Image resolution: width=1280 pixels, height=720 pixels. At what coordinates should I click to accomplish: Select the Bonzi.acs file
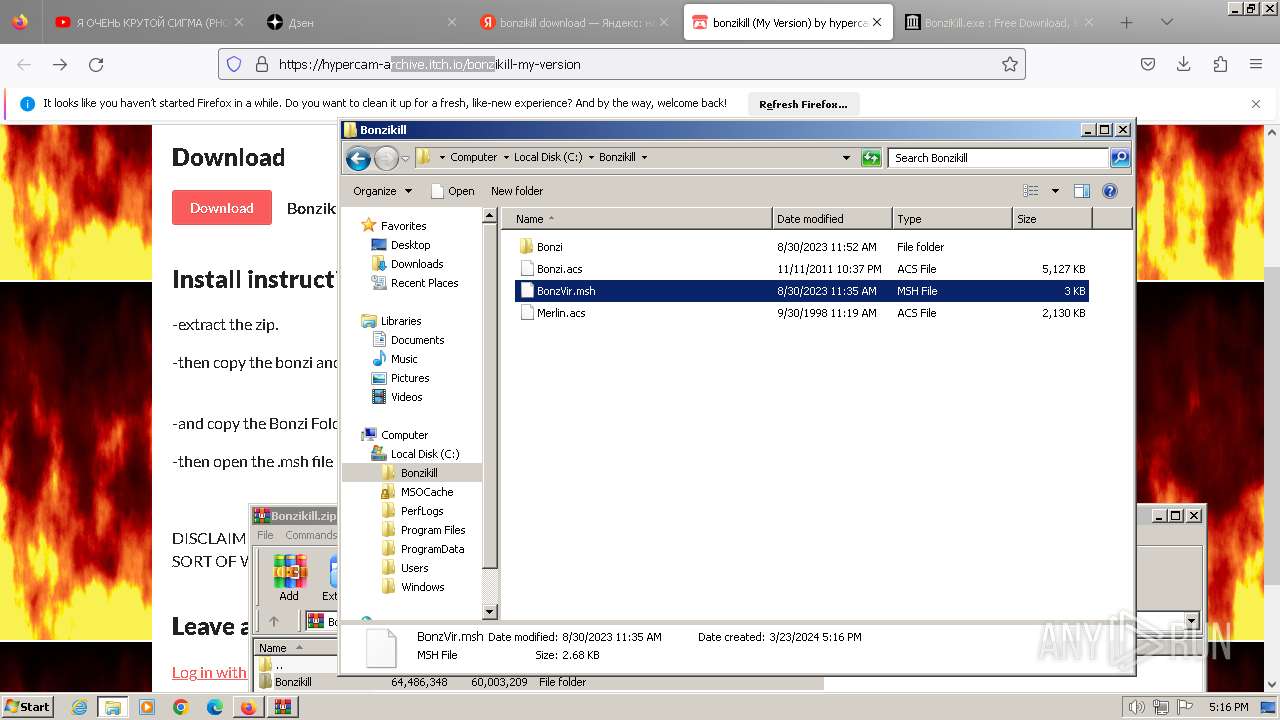[x=559, y=269]
